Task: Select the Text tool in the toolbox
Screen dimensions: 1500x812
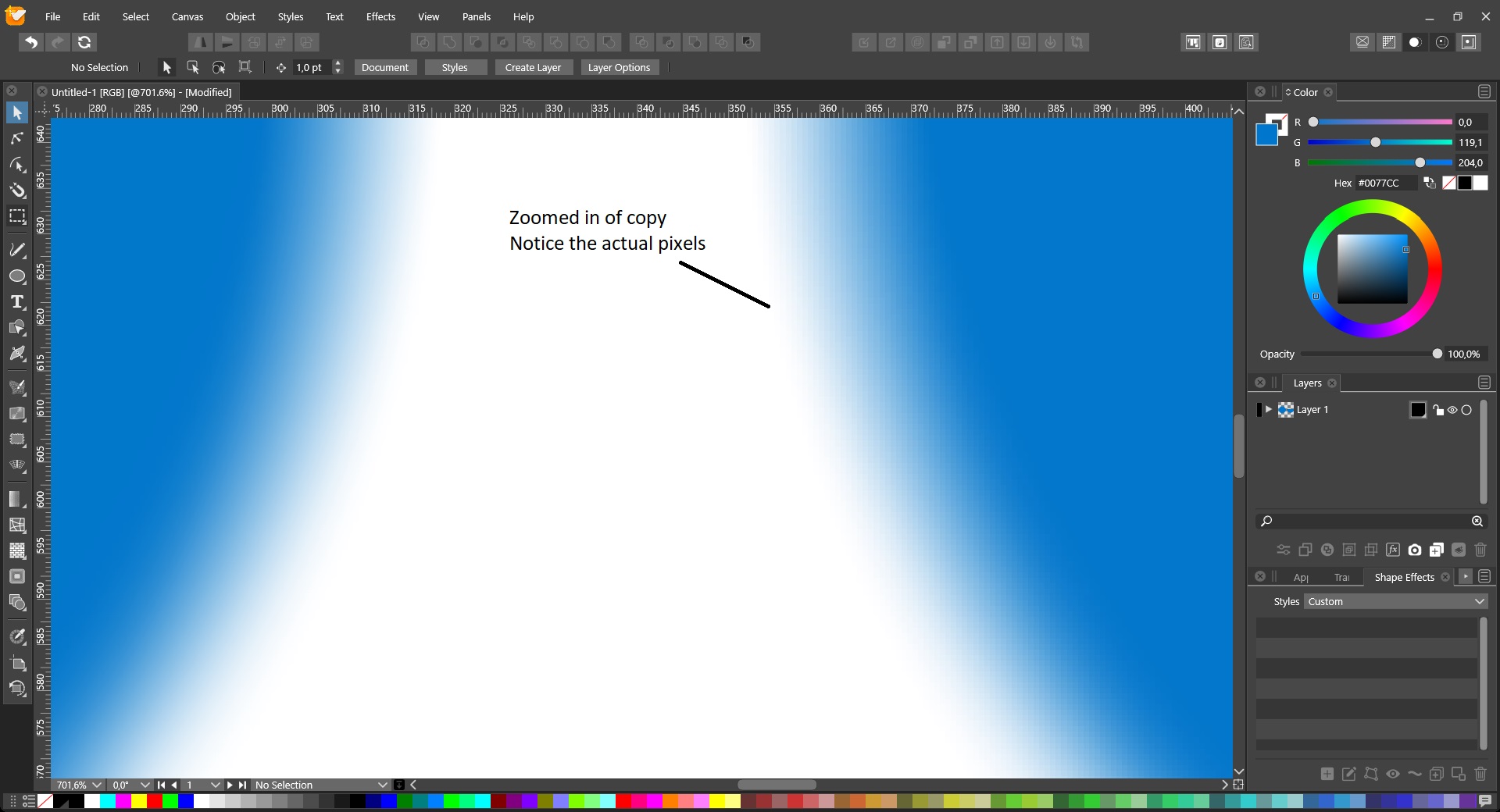Action: point(17,302)
